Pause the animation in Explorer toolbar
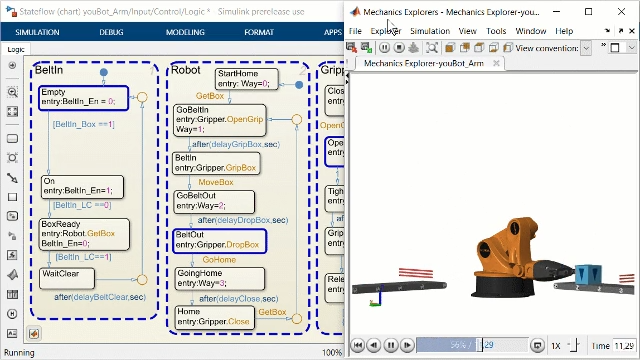 384,48
